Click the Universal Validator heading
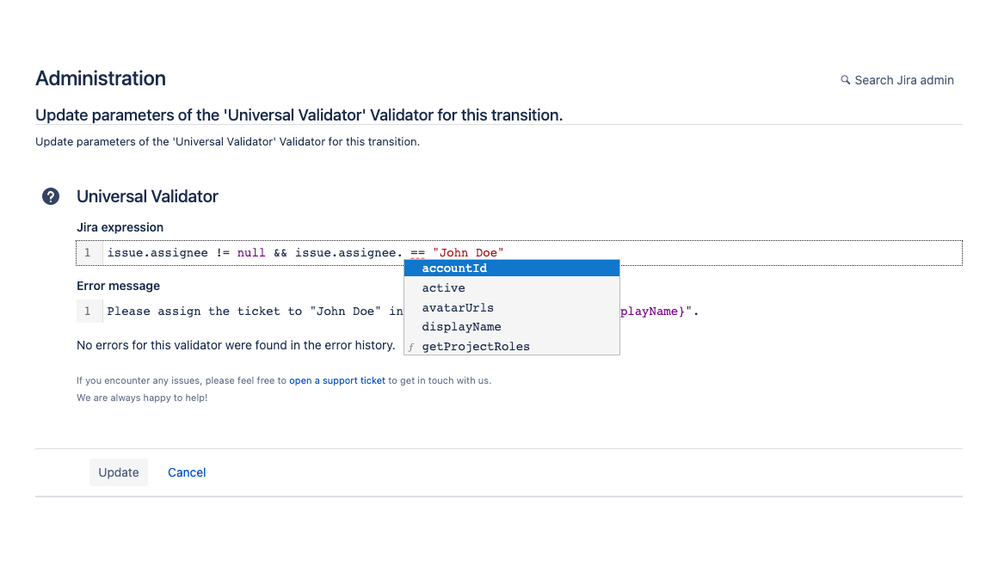The width and height of the screenshot is (998, 568). click(148, 196)
